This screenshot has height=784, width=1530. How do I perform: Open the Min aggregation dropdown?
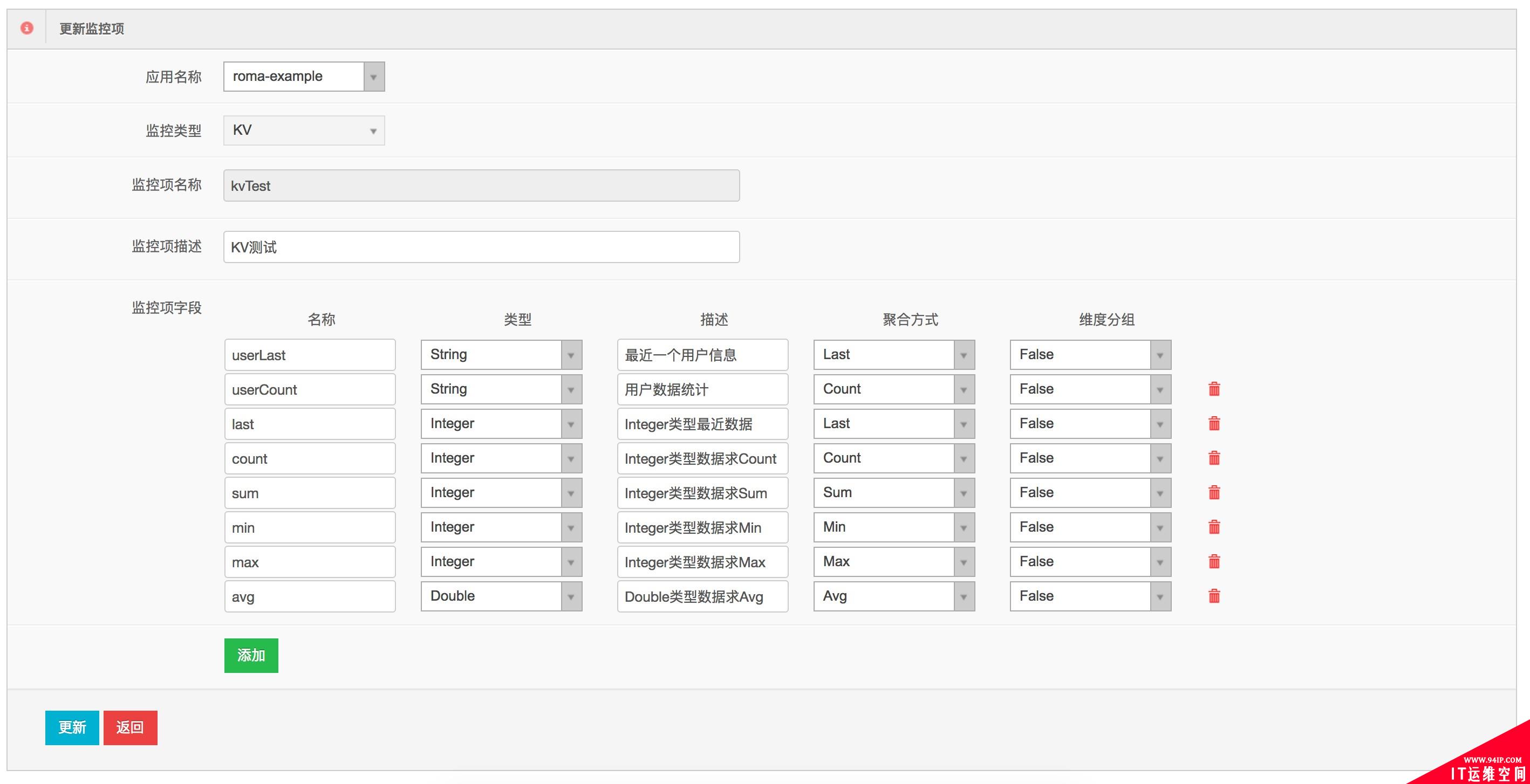[894, 527]
